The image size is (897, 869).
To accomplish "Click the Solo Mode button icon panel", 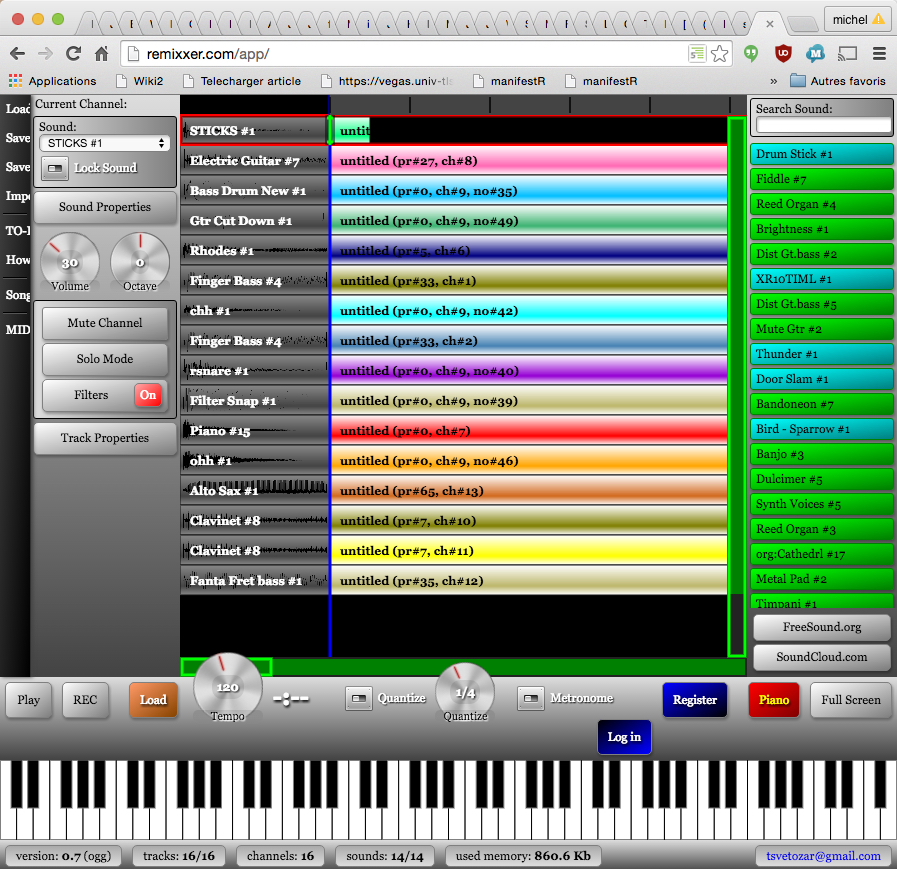I will 104,360.
